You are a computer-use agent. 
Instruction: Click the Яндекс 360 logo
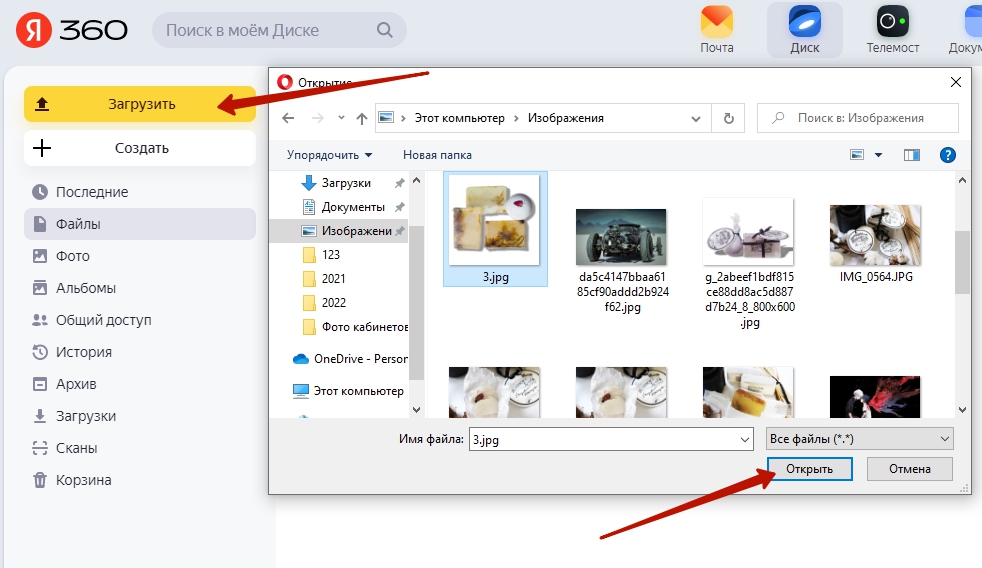(71, 29)
